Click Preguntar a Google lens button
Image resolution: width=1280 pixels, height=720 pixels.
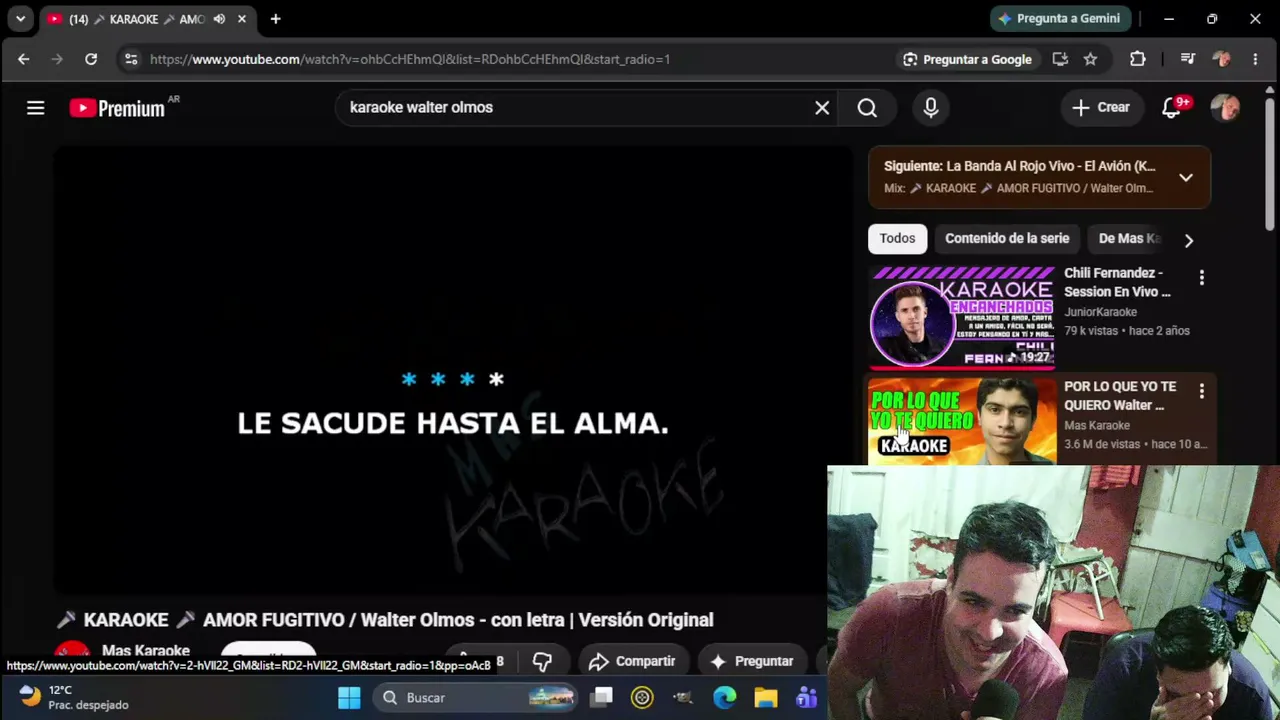pyautogui.click(x=967, y=59)
